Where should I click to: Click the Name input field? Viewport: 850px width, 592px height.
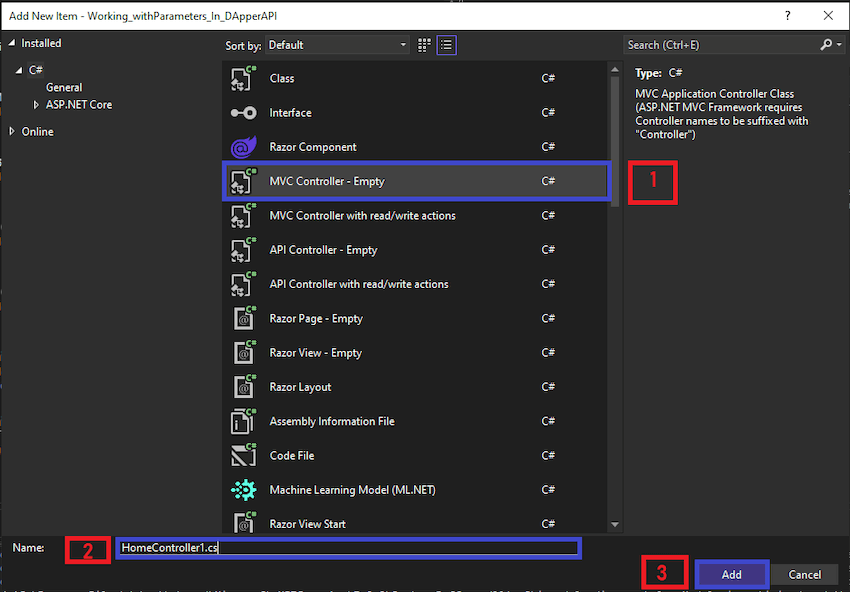[x=349, y=548]
